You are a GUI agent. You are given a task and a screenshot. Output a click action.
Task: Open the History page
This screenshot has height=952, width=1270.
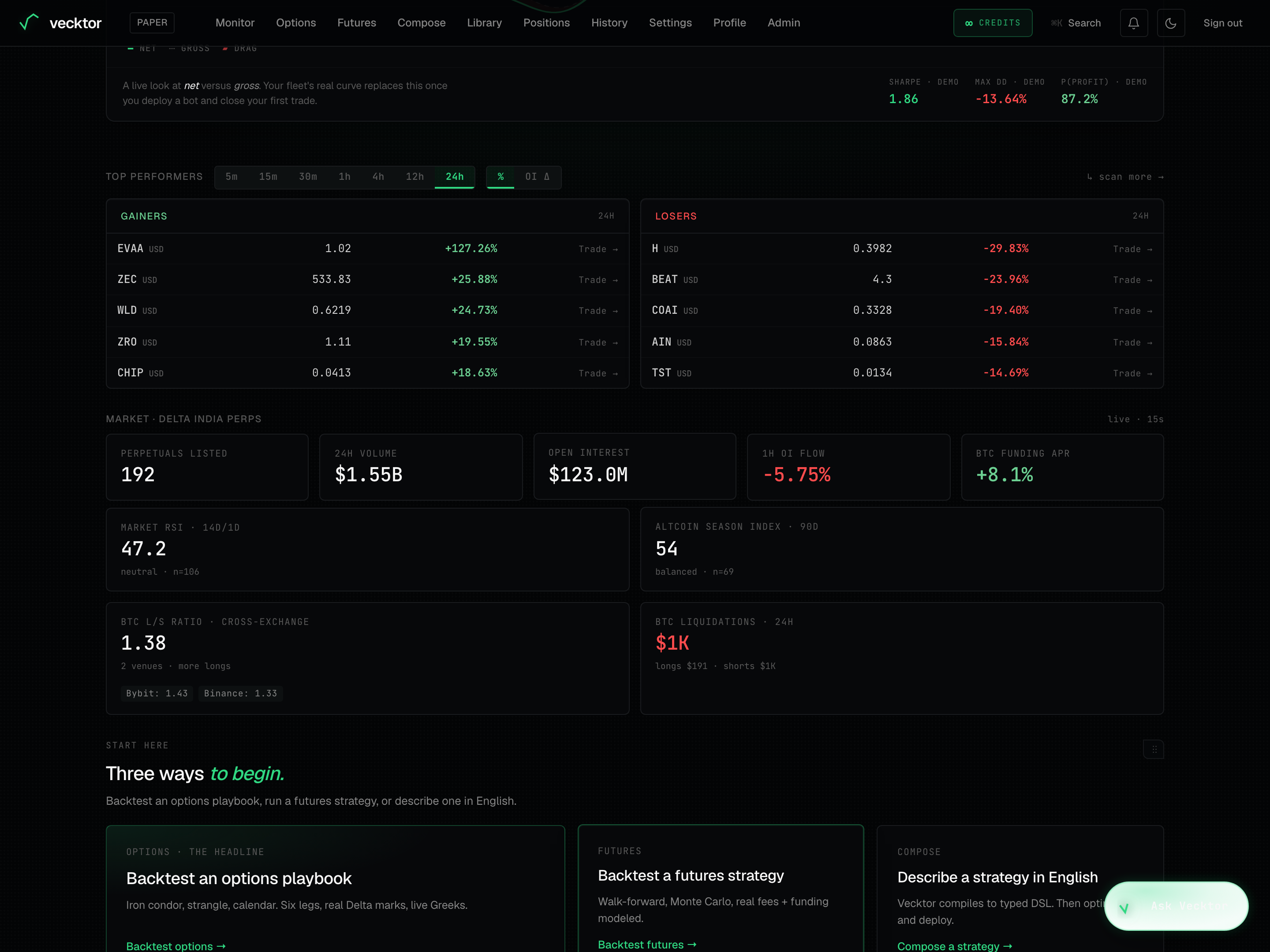[609, 23]
